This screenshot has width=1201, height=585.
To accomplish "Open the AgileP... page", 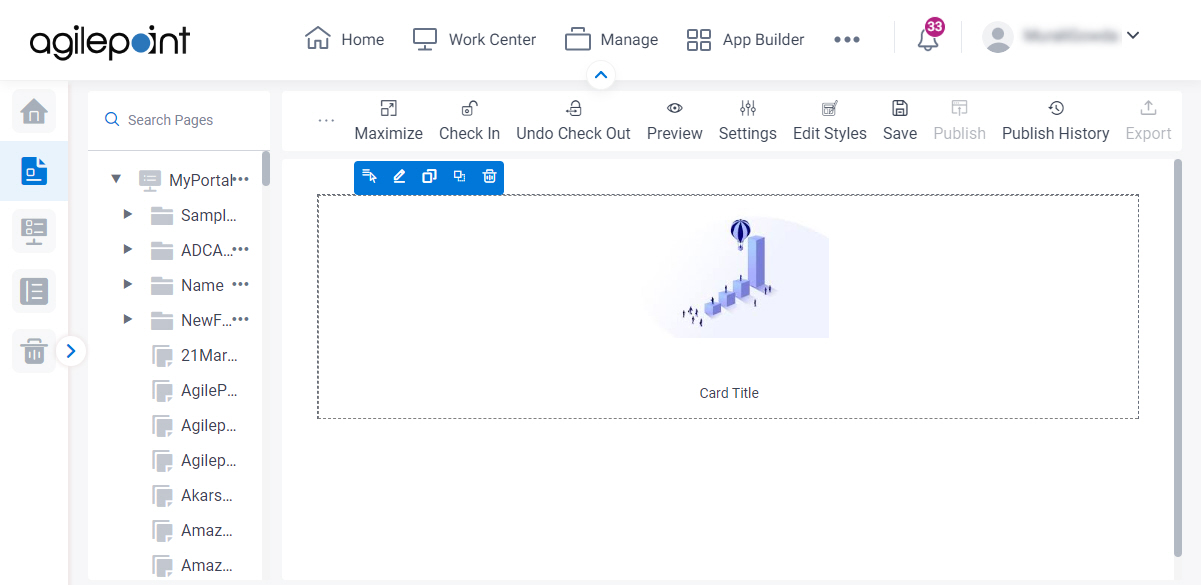I will pyautogui.click(x=209, y=390).
